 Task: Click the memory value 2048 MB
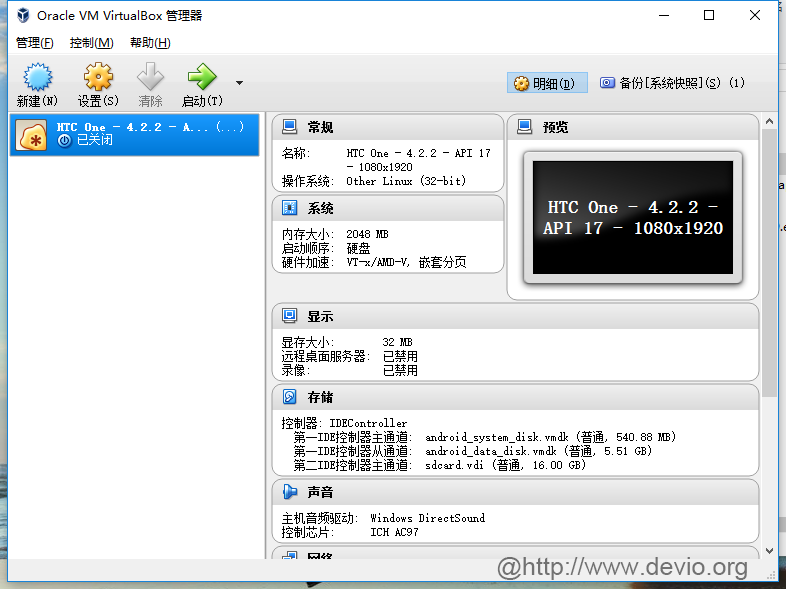click(x=367, y=234)
